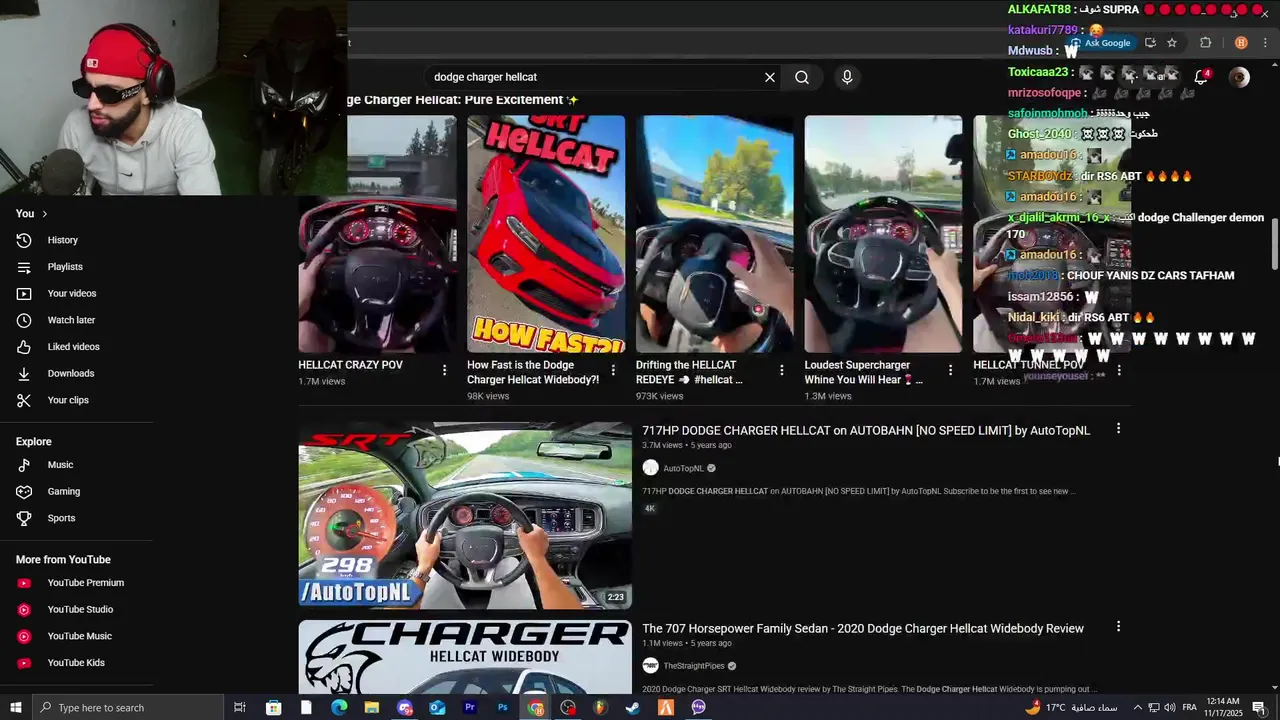Browse the Music explore category
This screenshot has height=720, width=1280.
coord(60,465)
